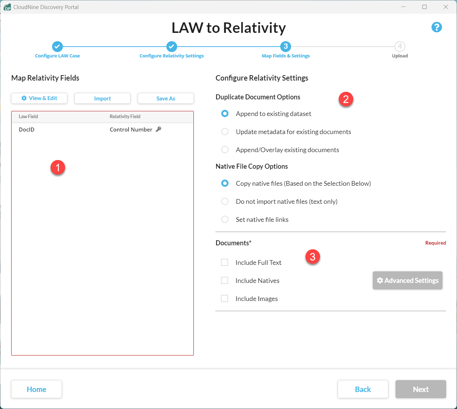Viewport: 457px width, 409px height.
Task: Click the Save As button
Action: (x=166, y=98)
